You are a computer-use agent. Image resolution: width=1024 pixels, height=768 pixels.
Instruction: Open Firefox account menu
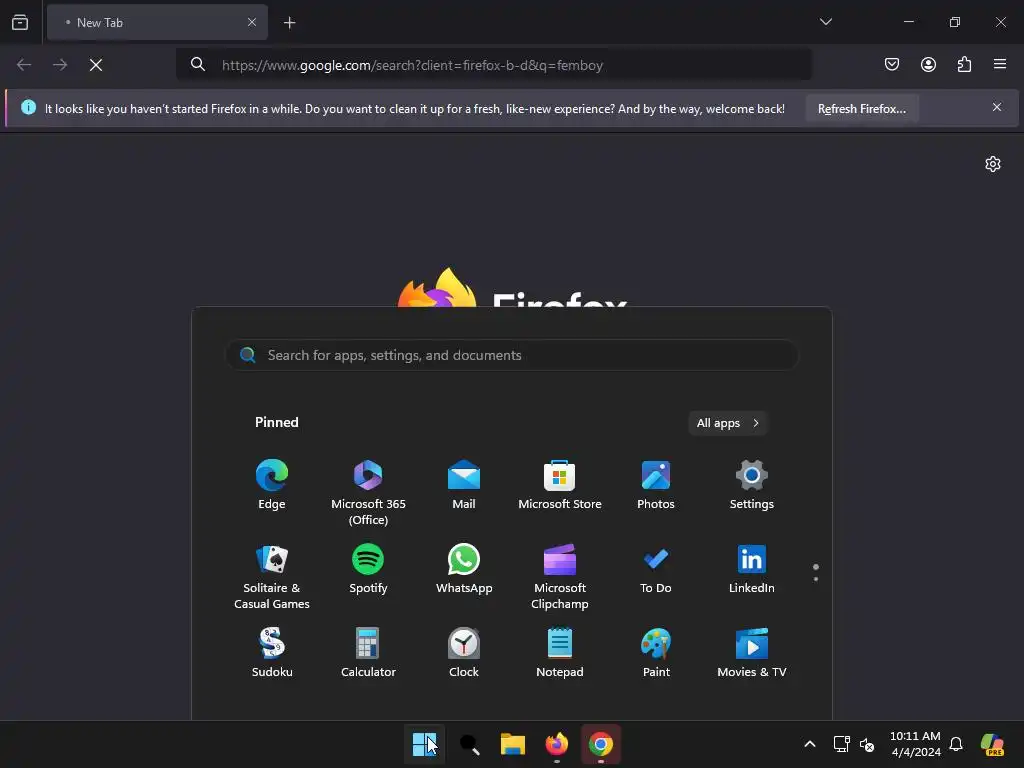pyautogui.click(x=928, y=64)
